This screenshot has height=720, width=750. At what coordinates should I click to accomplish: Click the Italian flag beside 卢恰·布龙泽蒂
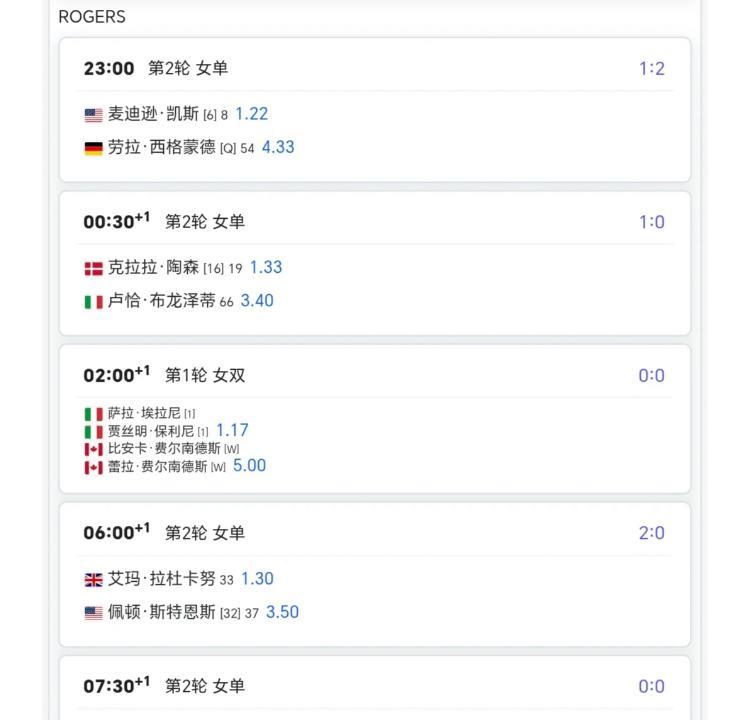pyautogui.click(x=93, y=301)
